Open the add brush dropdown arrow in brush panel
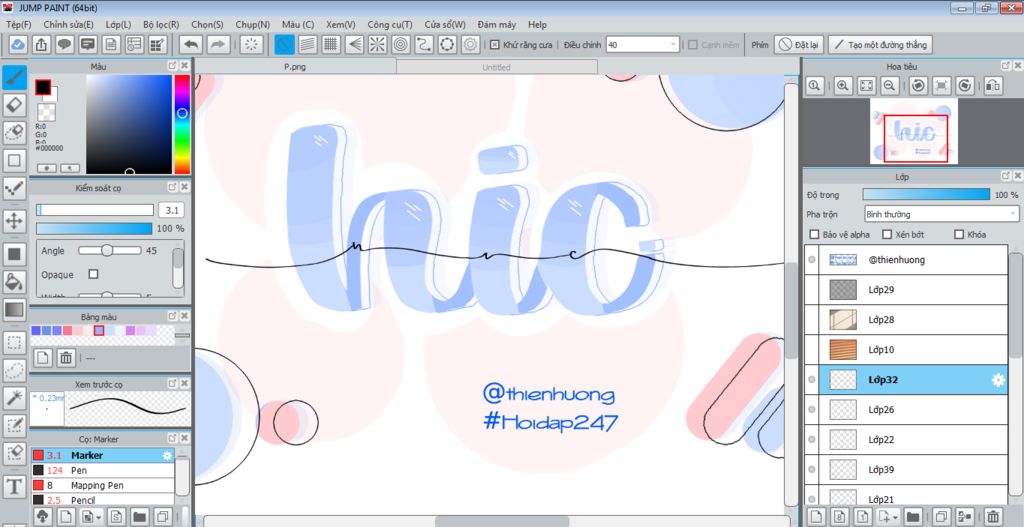Viewport: 1024px width, 527px height. (x=99, y=517)
